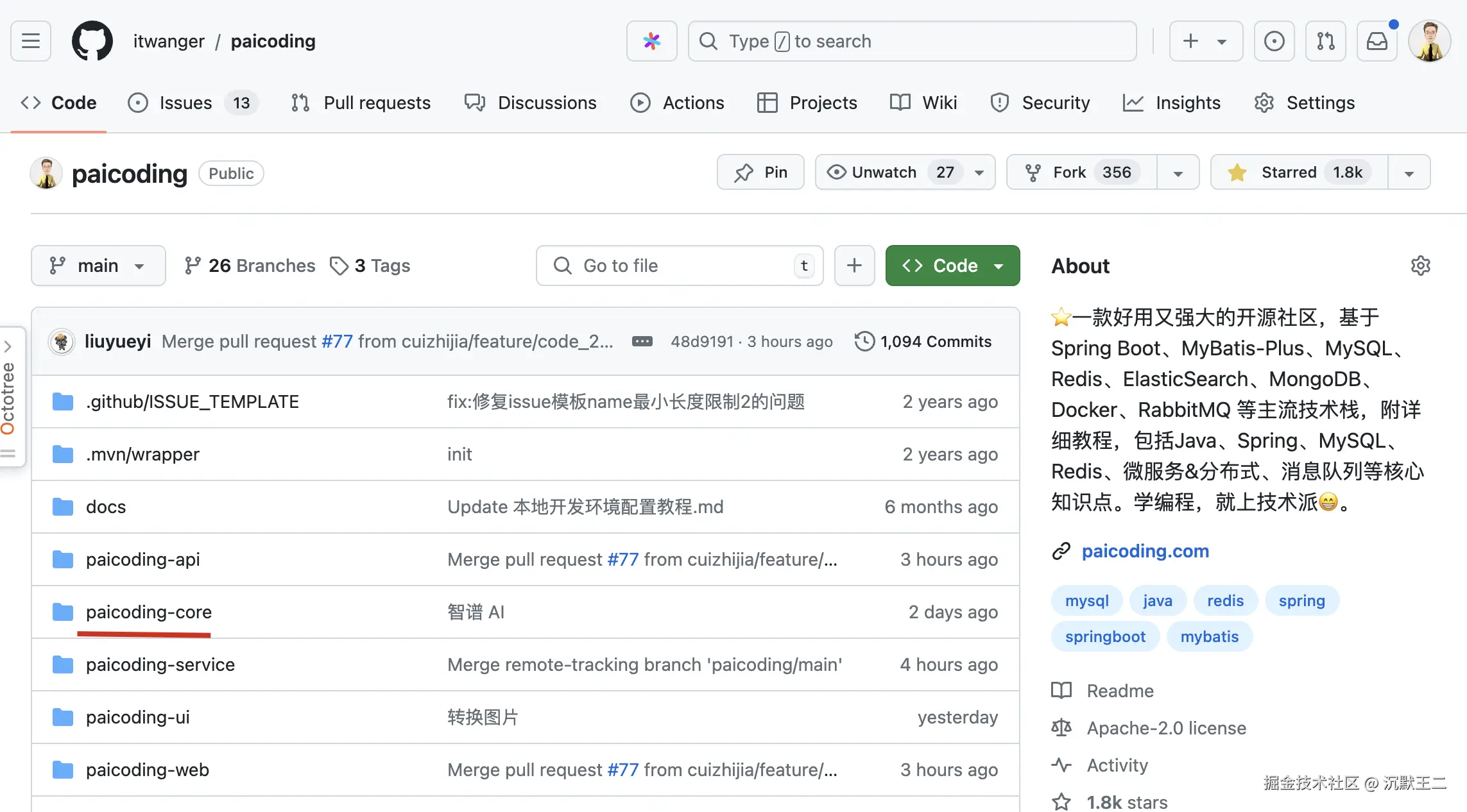Open the paicoding.com website link
The image size is (1467, 812).
1145,551
